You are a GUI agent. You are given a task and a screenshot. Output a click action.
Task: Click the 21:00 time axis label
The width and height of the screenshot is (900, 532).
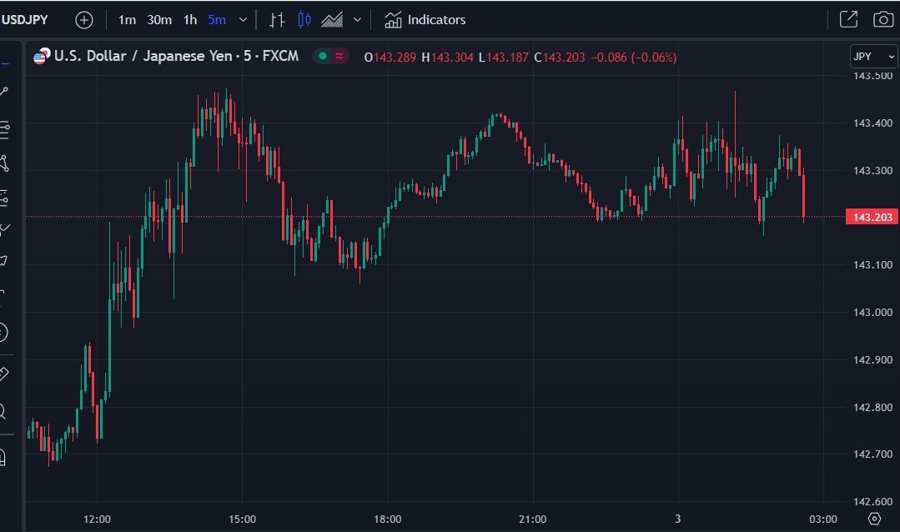(533, 519)
